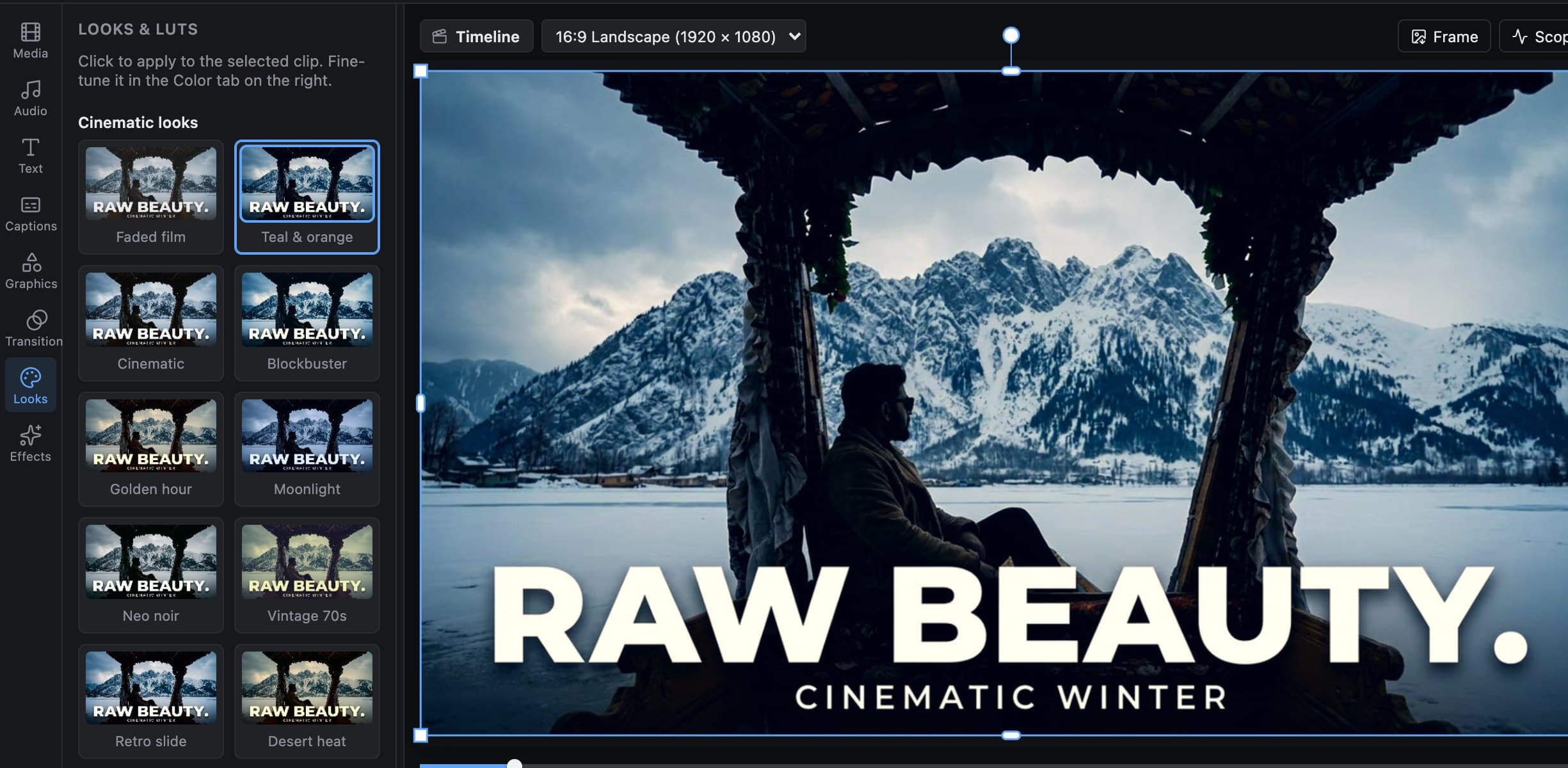Screen dimensions: 1568x768
Task: Apply the Teal & orange look
Action: coord(307,197)
